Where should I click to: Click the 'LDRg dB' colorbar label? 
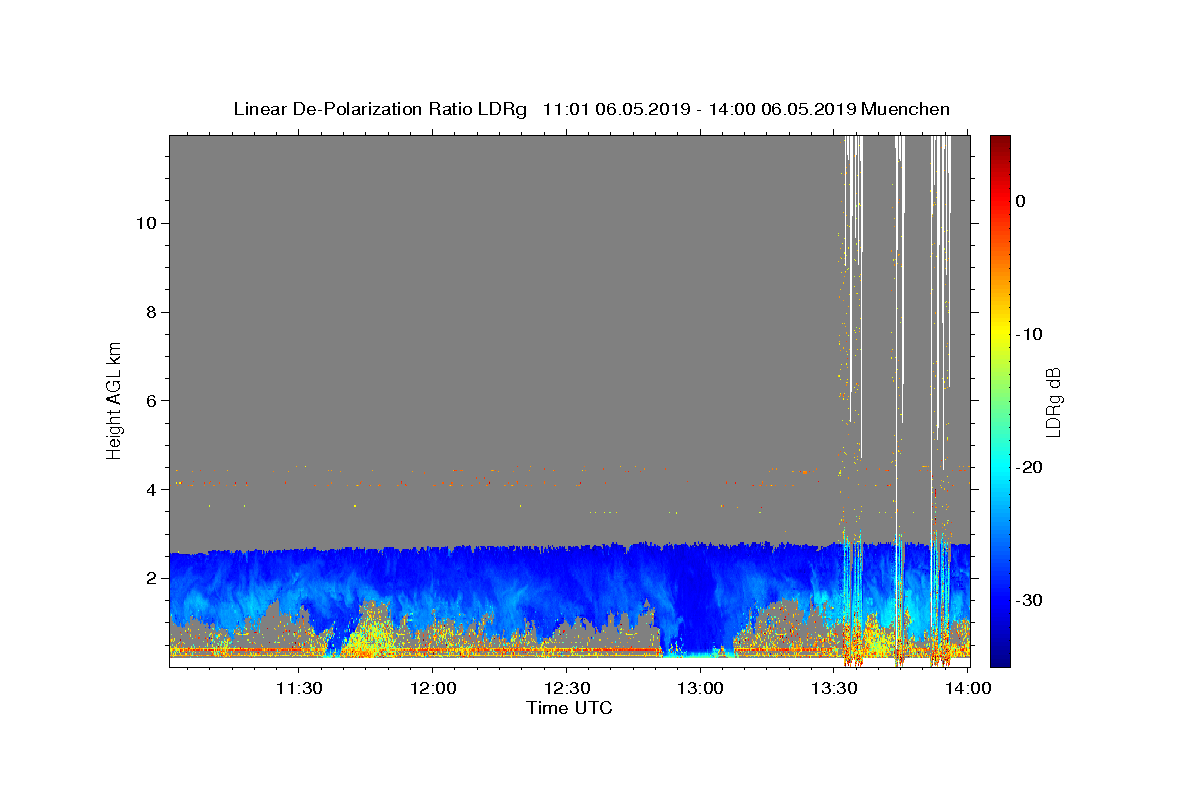click(x=1052, y=402)
